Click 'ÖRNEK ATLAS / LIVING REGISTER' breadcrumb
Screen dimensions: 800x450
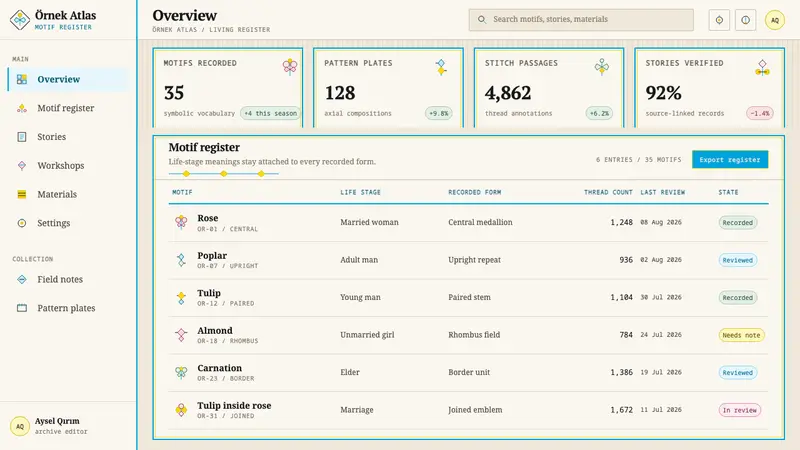(211, 30)
